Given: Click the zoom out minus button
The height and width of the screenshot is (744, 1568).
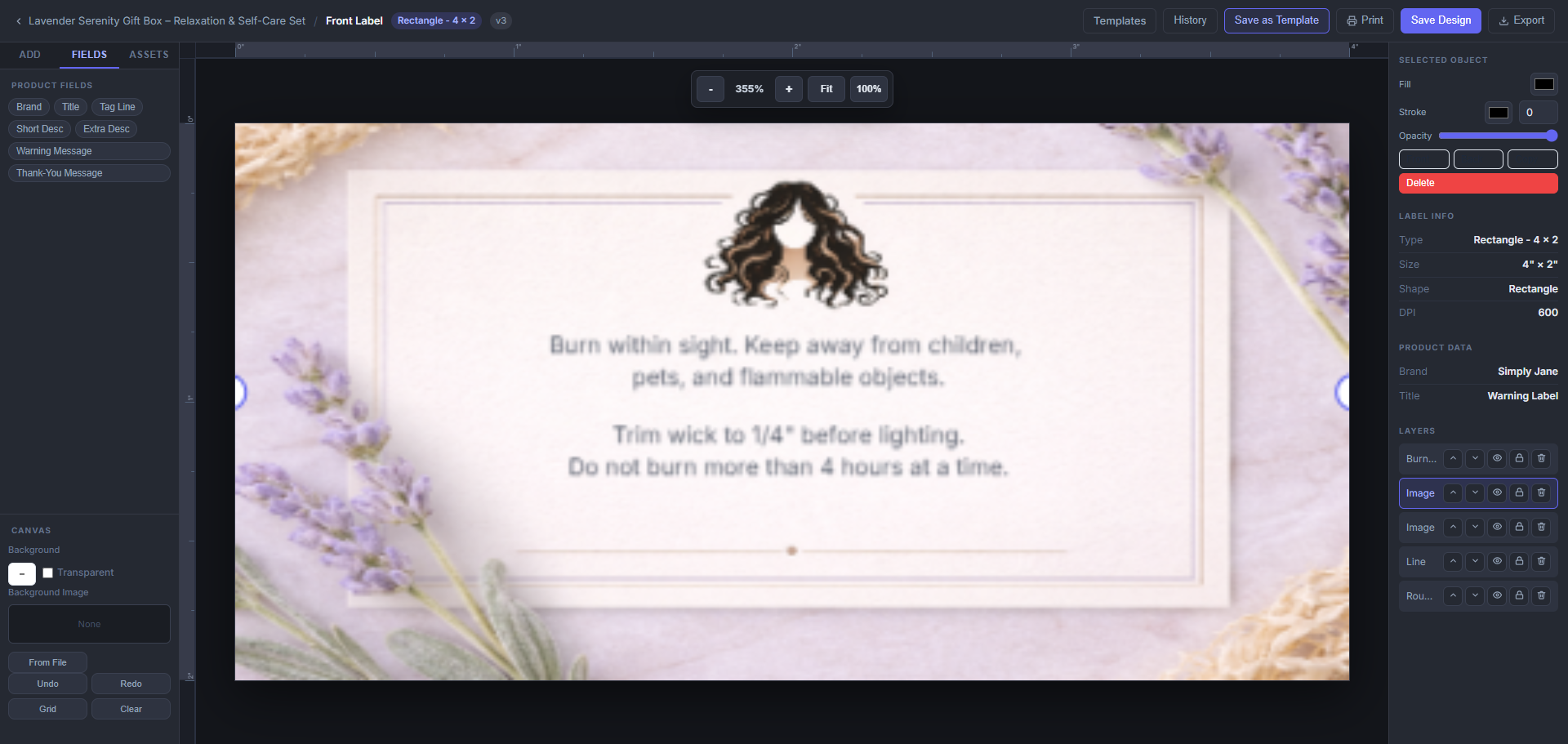Looking at the screenshot, I should click(710, 89).
